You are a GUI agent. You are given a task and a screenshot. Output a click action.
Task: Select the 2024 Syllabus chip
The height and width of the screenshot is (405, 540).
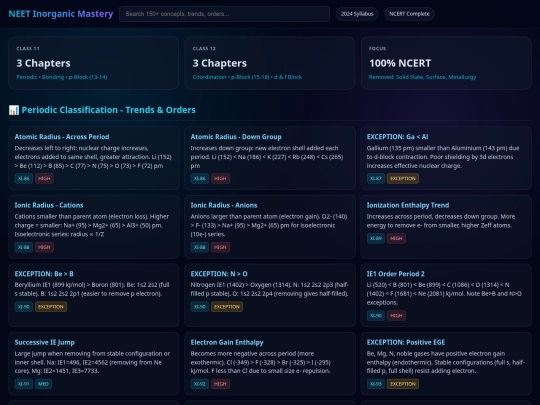pos(357,14)
